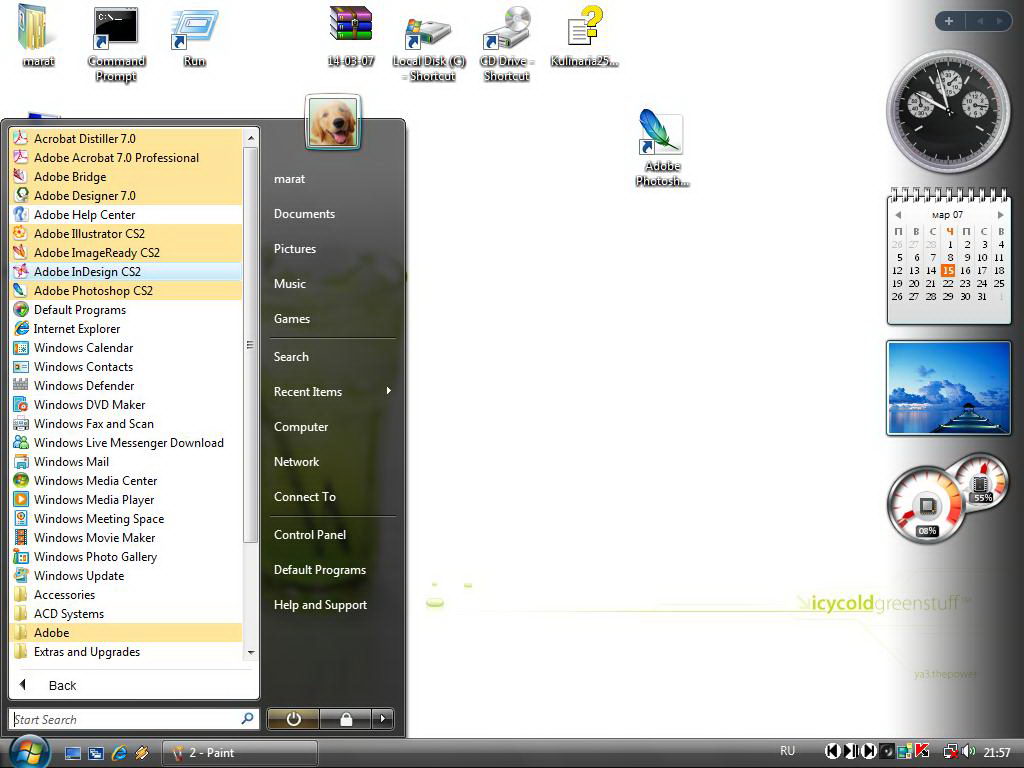Image resolution: width=1024 pixels, height=768 pixels.
Task: Expand the Accessories folder
Action: click(x=127, y=594)
